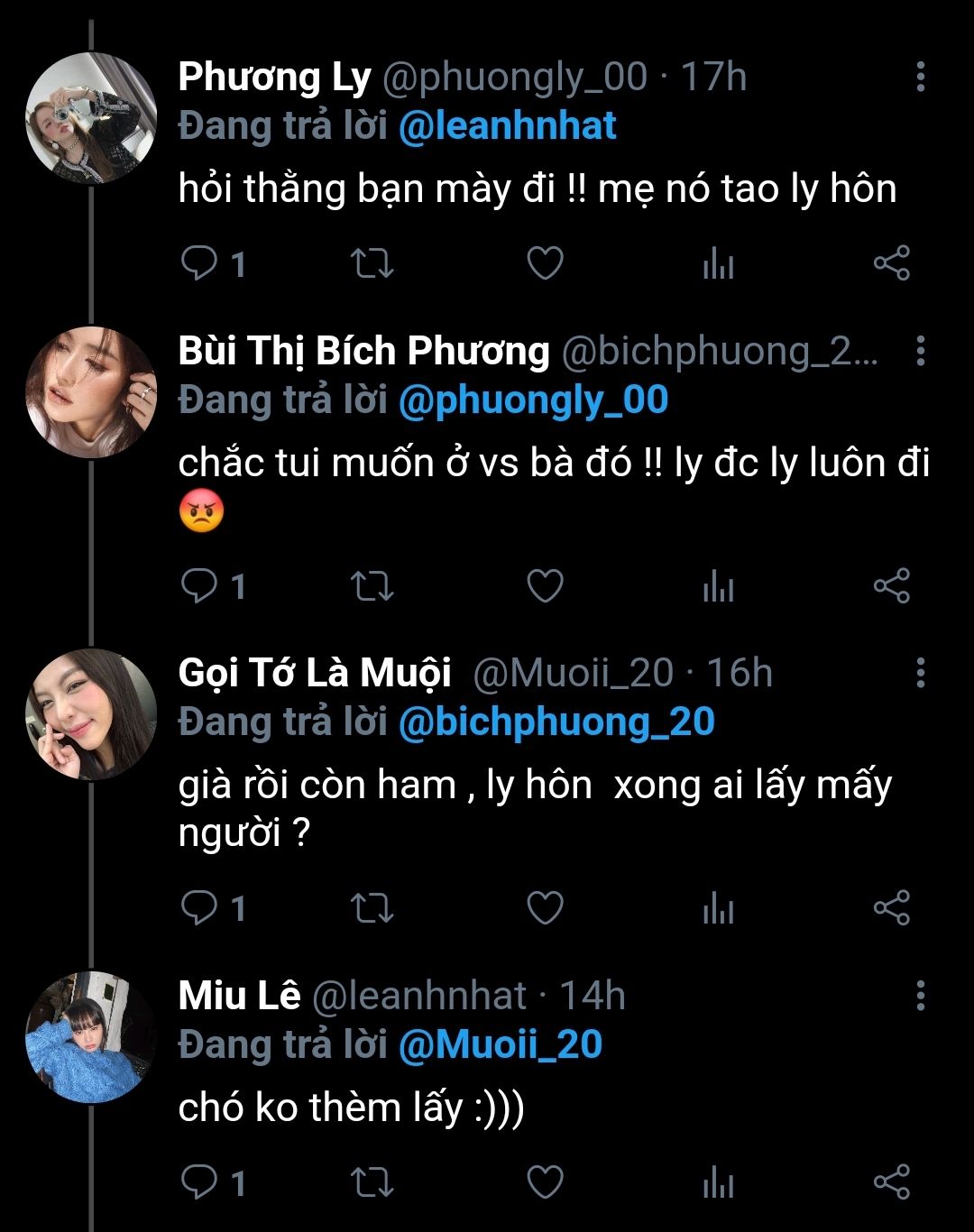974x1232 pixels.
Task: Like Gọi Tớ Là Muội's tweet
Action: point(545,907)
